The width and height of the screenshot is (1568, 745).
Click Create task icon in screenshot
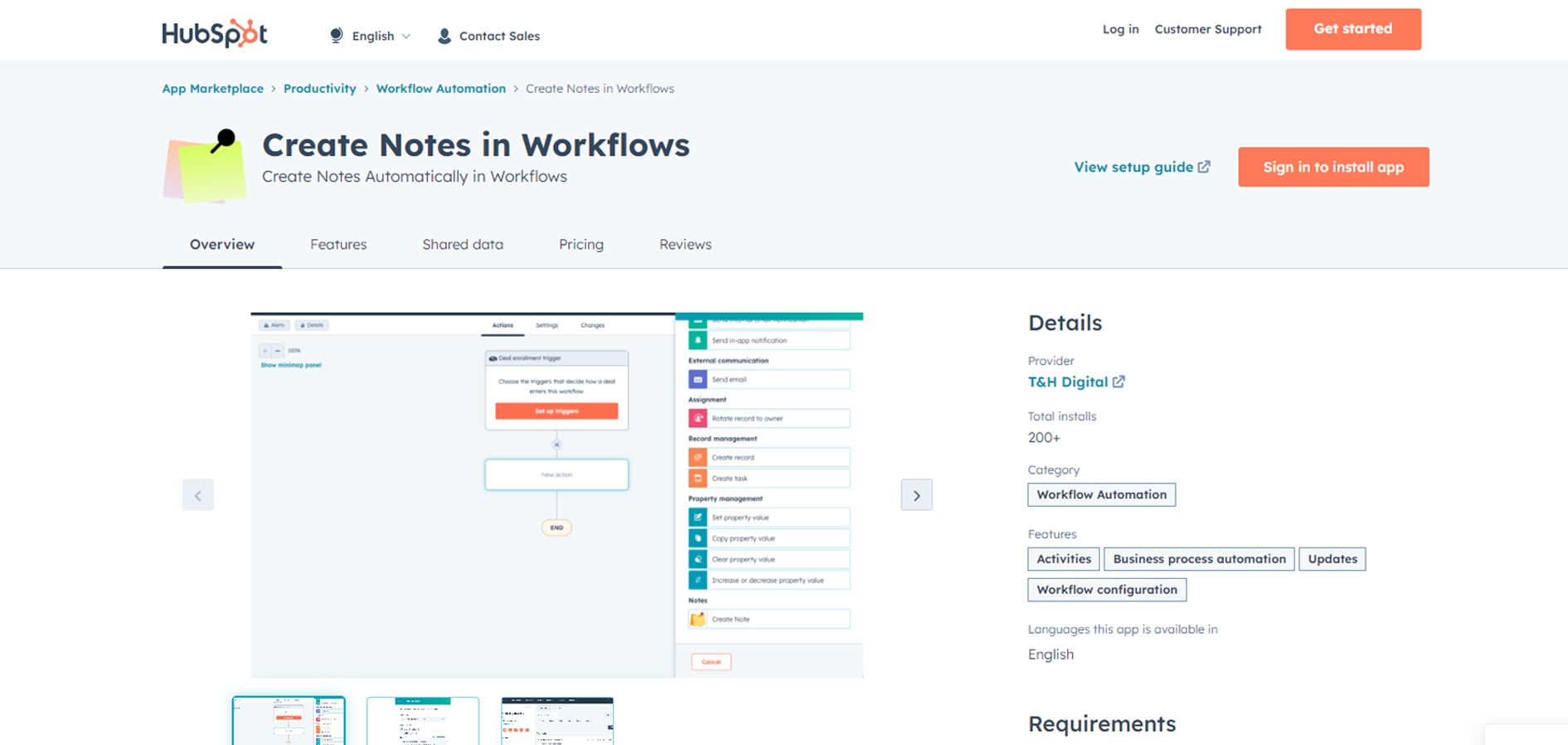698,478
